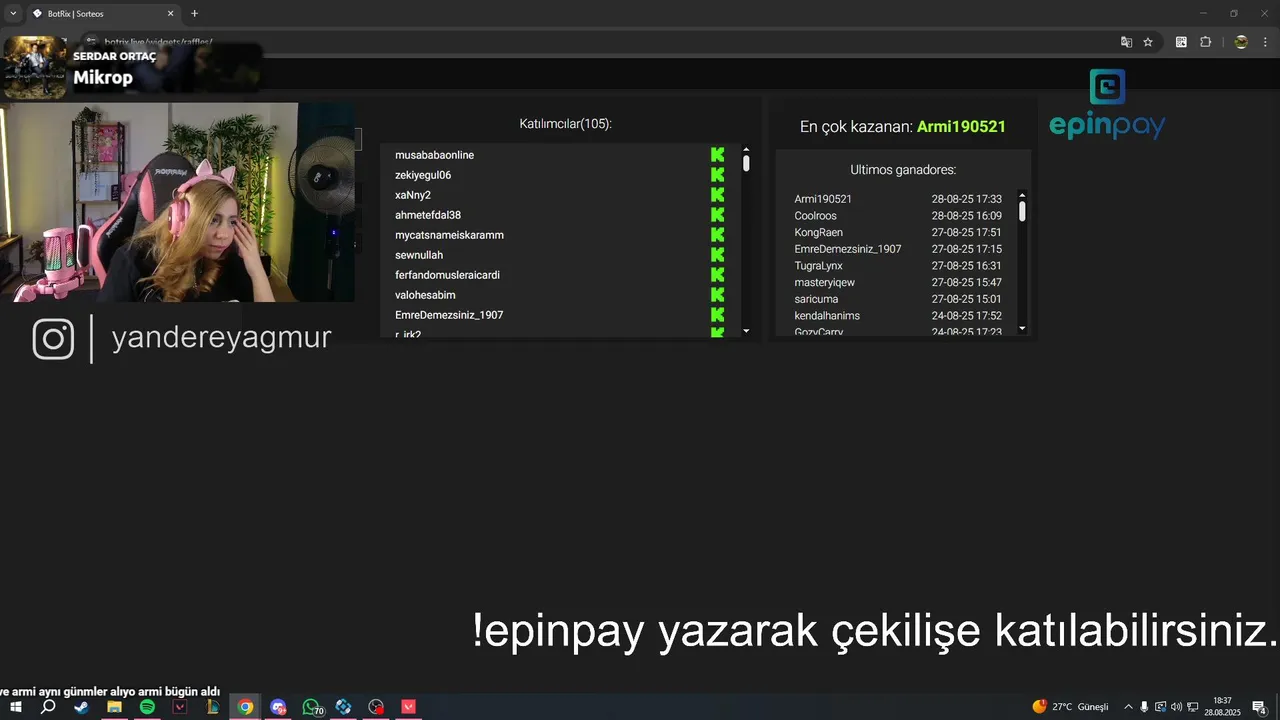Select participant mycatsnameiskaramm
1280x720 pixels.
click(x=449, y=235)
